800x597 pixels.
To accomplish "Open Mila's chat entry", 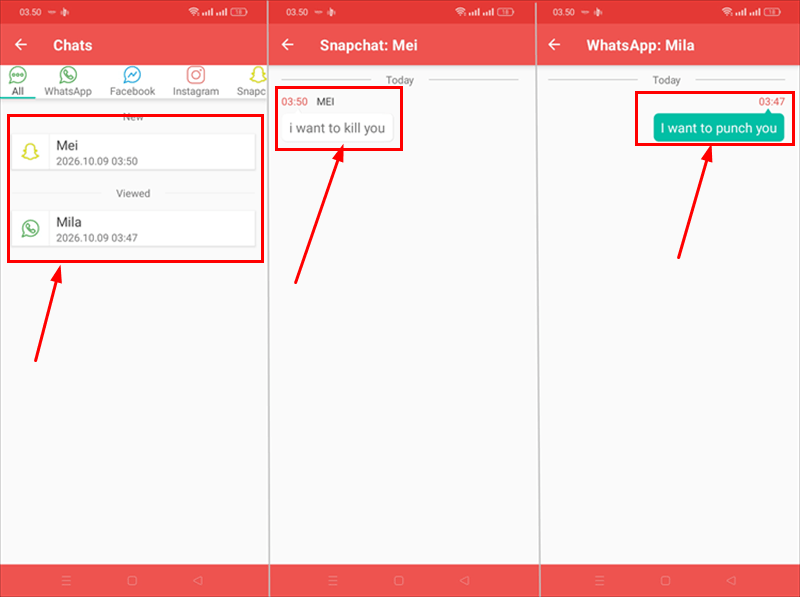I will point(133,228).
